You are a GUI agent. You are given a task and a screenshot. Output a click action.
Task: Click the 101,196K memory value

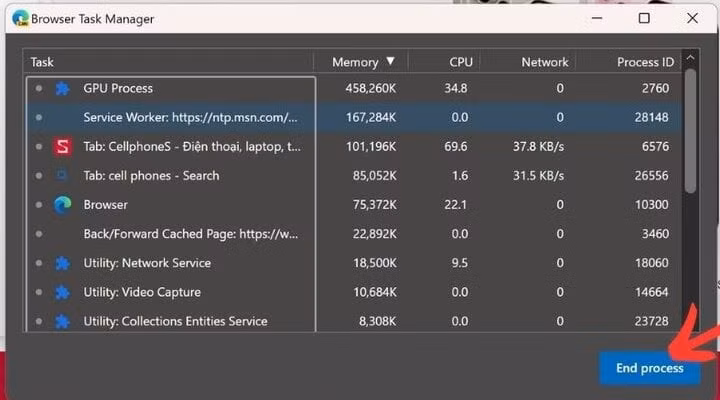[x=371, y=146]
